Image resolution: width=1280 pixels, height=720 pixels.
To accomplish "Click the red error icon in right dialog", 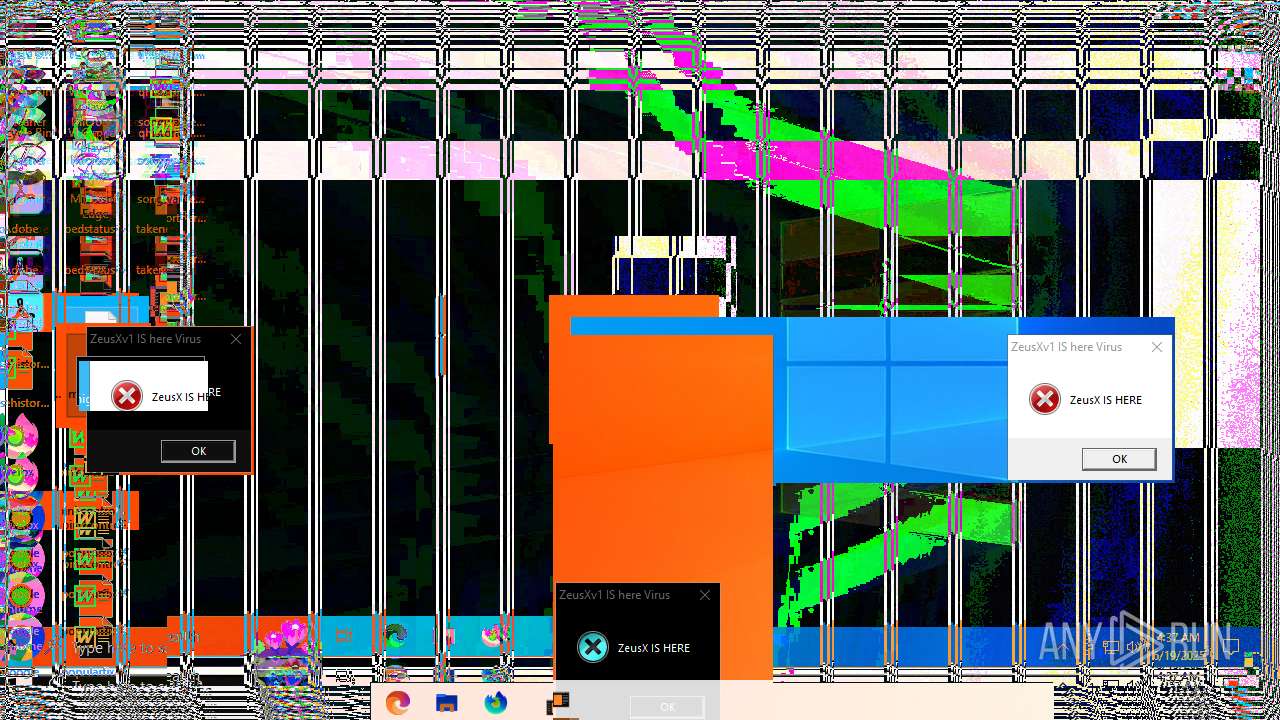I will [x=1045, y=400].
